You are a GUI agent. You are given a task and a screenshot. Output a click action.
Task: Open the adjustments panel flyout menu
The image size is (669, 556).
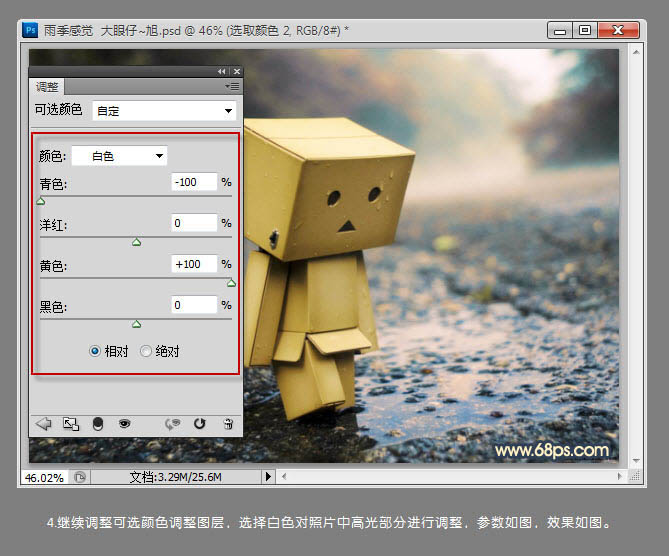point(233,87)
